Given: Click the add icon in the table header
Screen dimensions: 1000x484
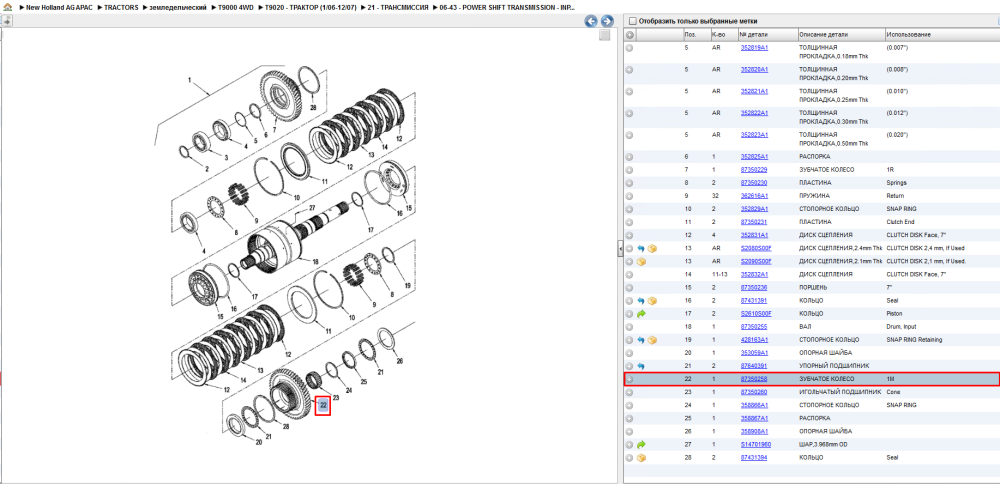Looking at the screenshot, I should (x=629, y=34).
